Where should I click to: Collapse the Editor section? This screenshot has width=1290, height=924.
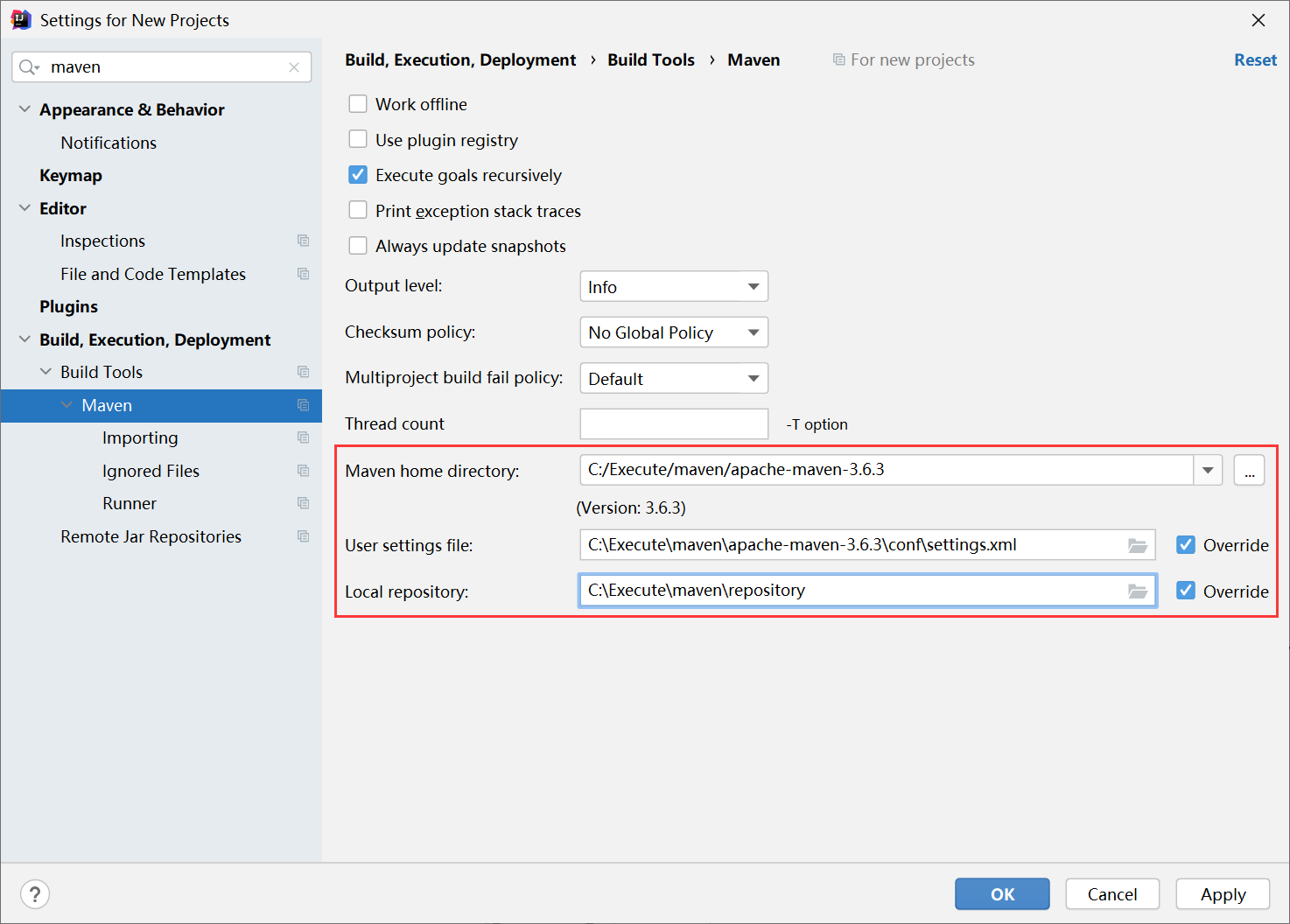pos(25,208)
